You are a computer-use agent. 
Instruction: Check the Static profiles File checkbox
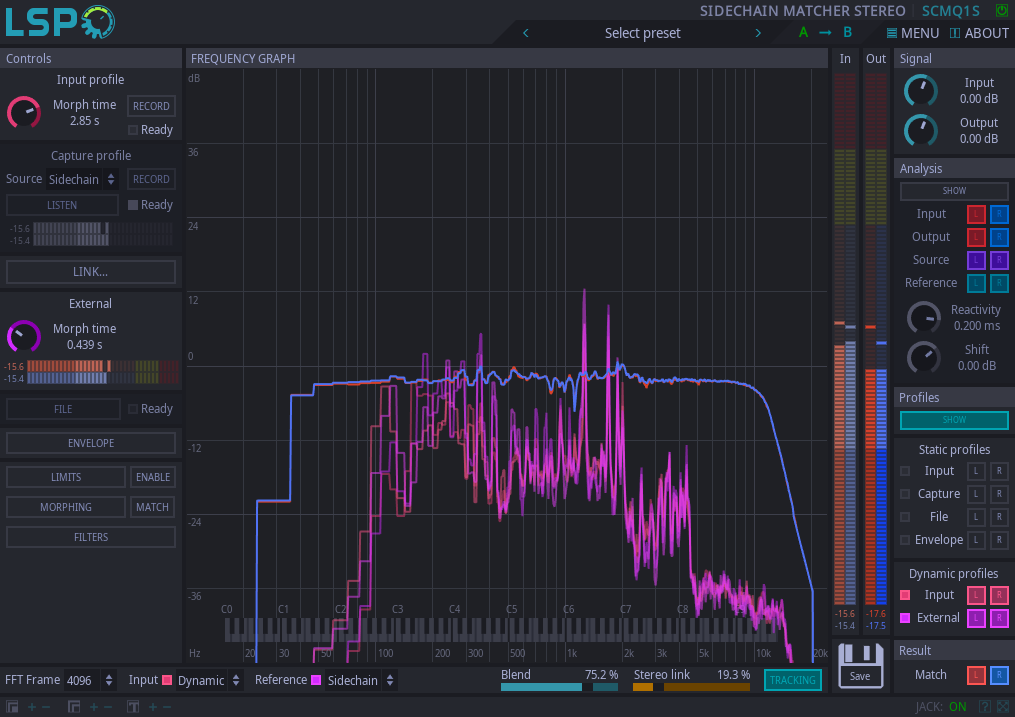[x=906, y=517]
